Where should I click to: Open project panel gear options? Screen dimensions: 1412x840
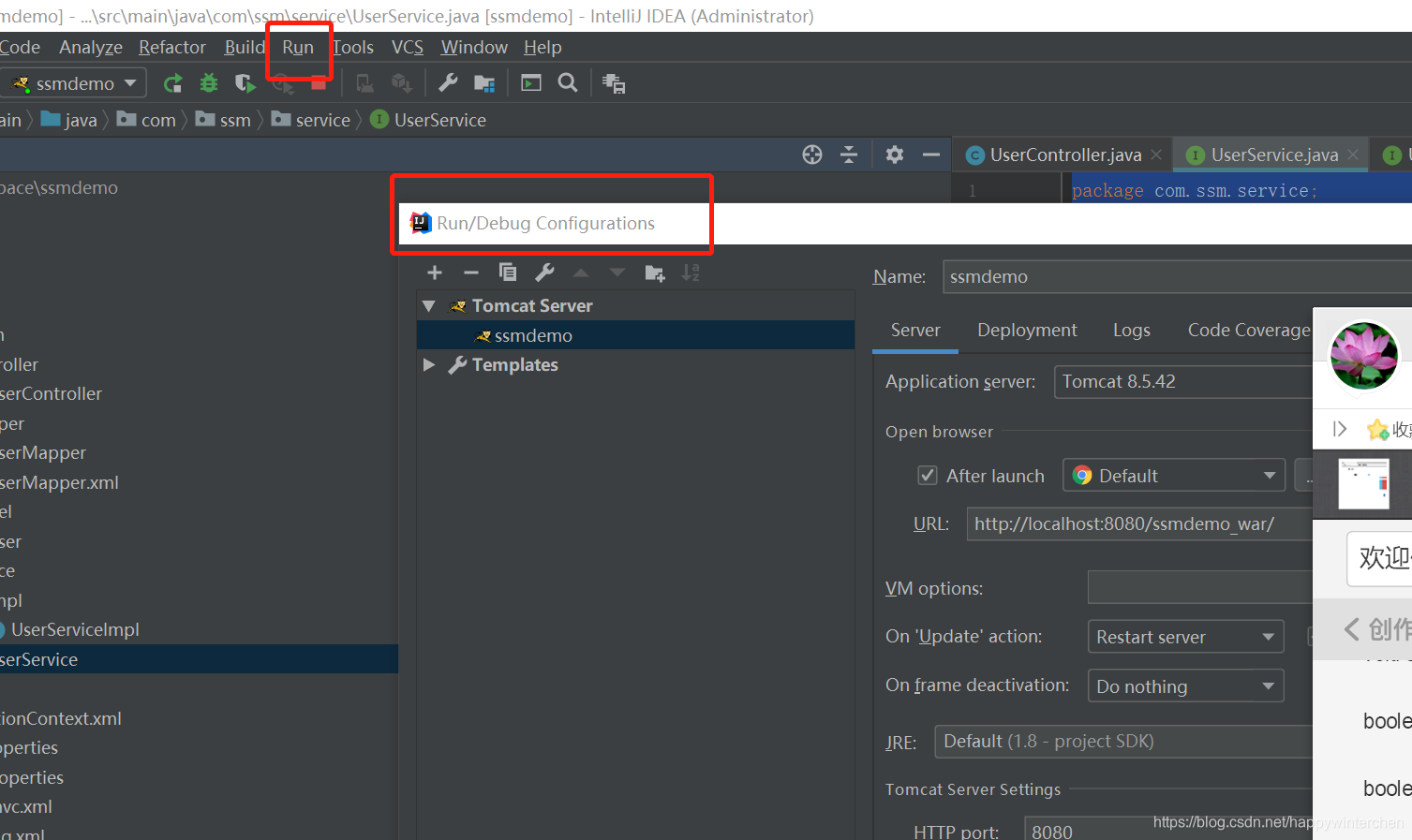895,155
